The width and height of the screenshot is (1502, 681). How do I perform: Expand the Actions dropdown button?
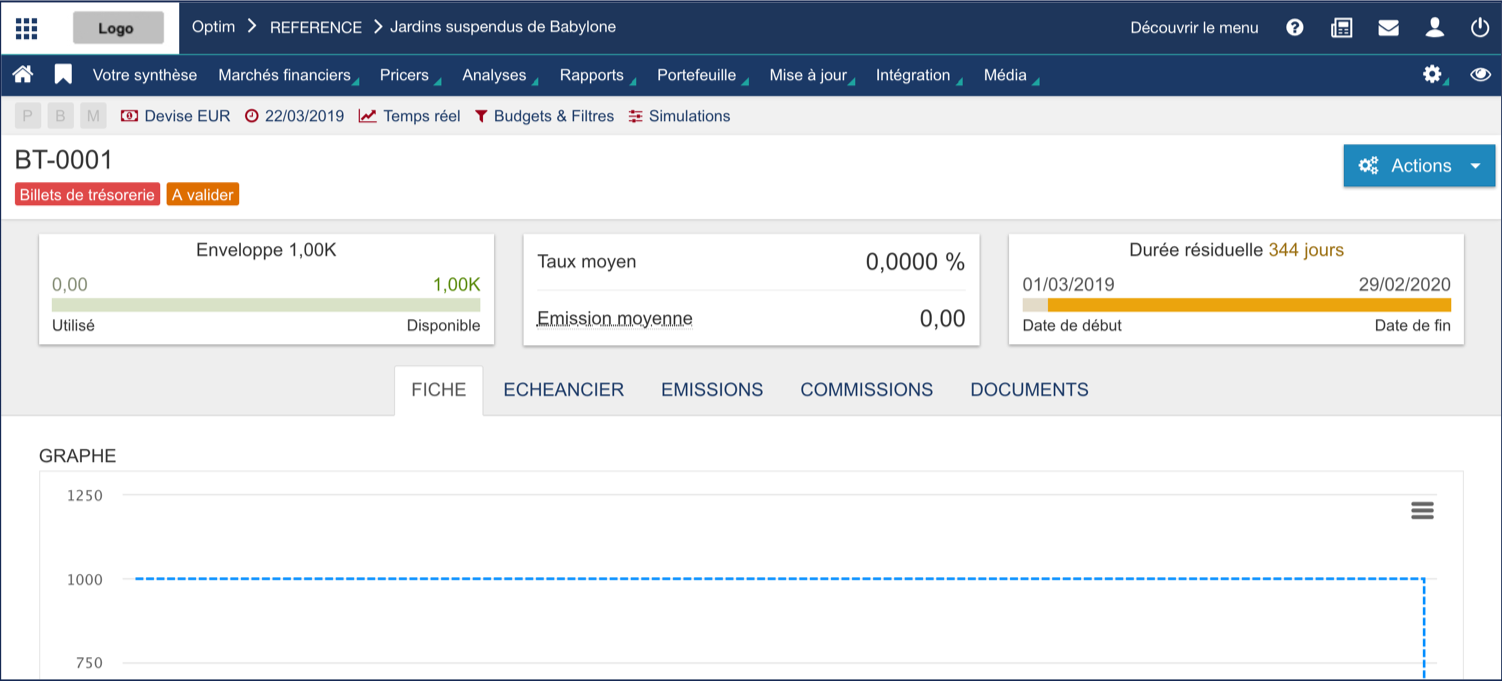(1476, 165)
